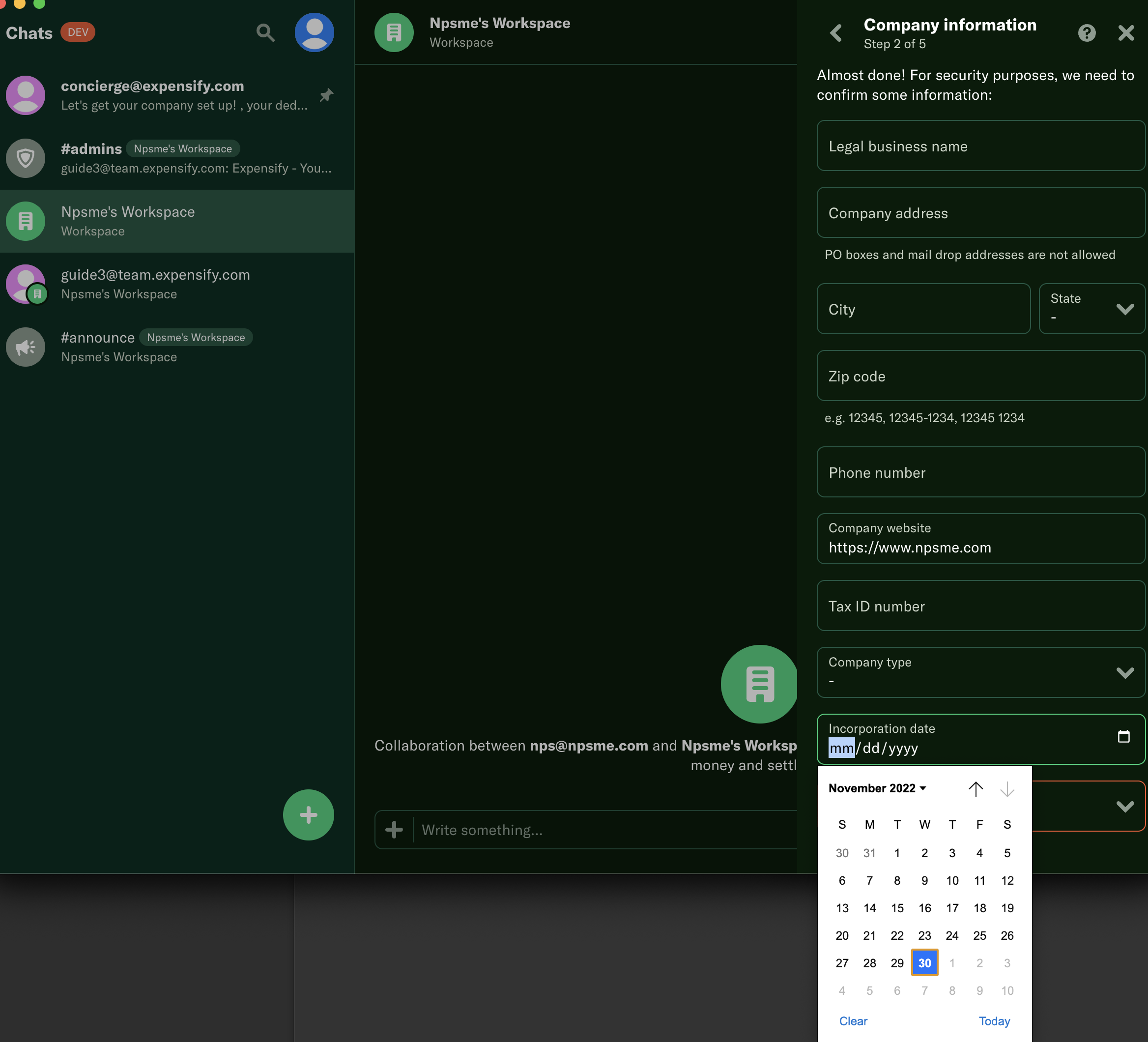This screenshot has width=1148, height=1042.
Task: Click the Npsme's Workspace header title
Action: click(499, 23)
